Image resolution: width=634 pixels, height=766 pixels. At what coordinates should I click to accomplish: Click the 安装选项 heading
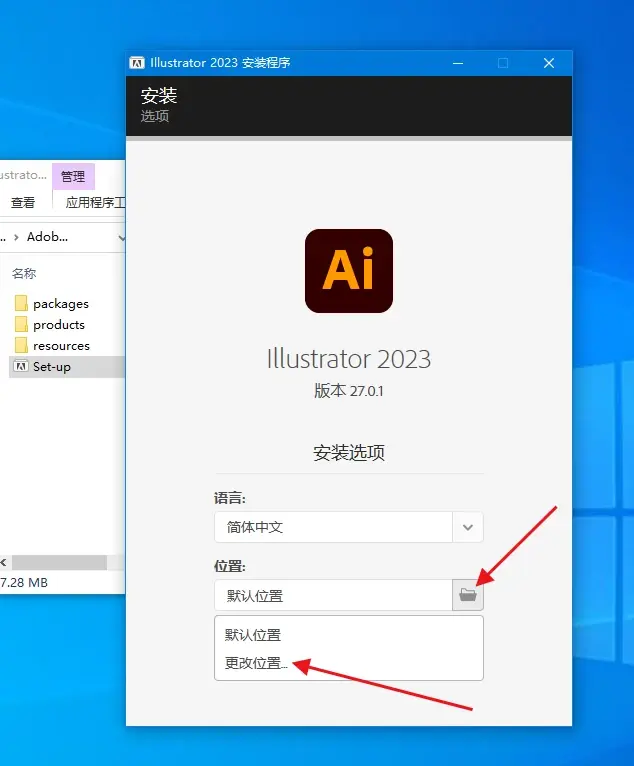pos(349,453)
